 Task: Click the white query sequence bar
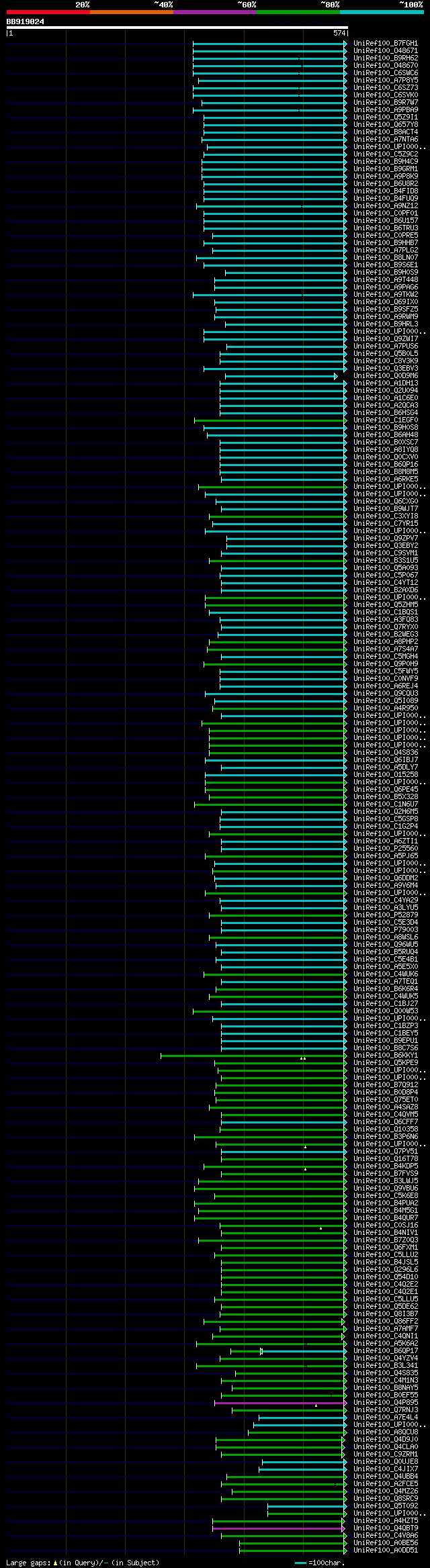pos(177,28)
